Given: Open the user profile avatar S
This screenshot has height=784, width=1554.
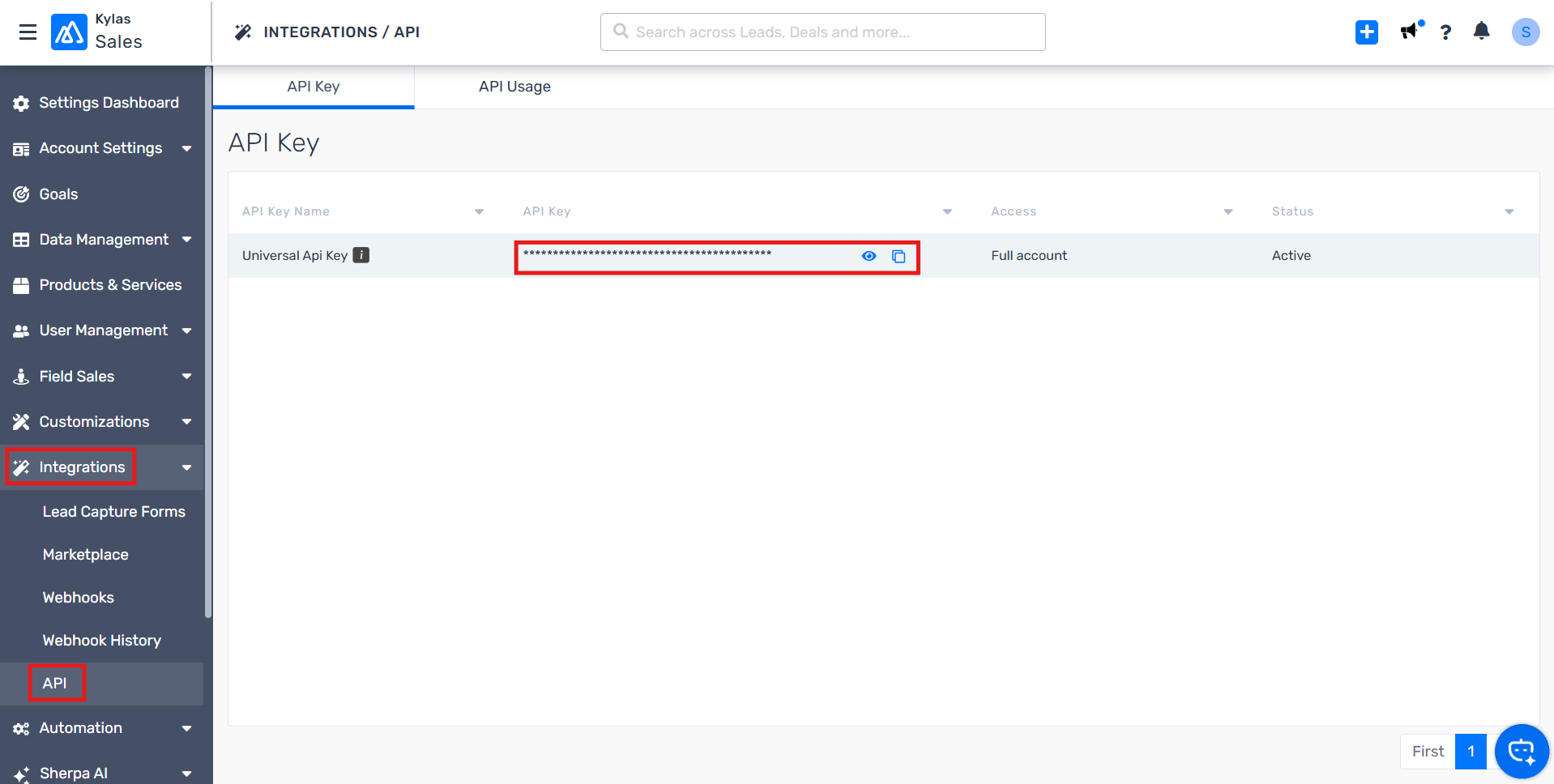Looking at the screenshot, I should (x=1526, y=32).
